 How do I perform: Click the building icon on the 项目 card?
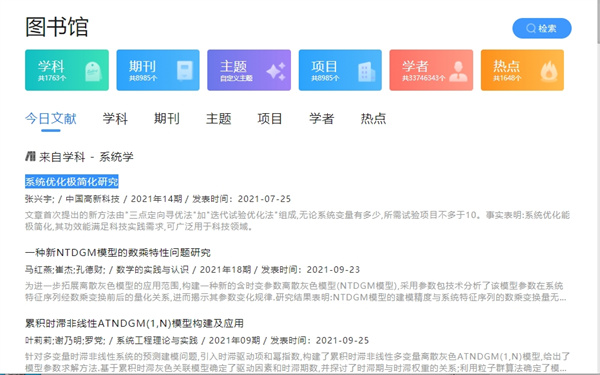367,72
